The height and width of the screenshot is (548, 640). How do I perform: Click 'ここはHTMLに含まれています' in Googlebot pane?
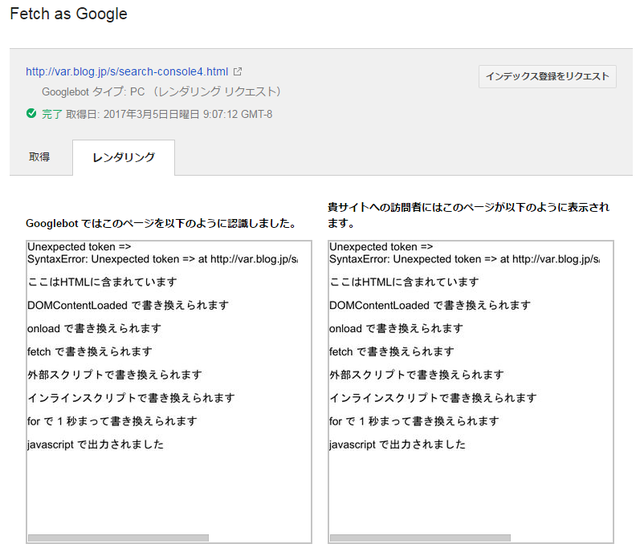click(x=102, y=282)
